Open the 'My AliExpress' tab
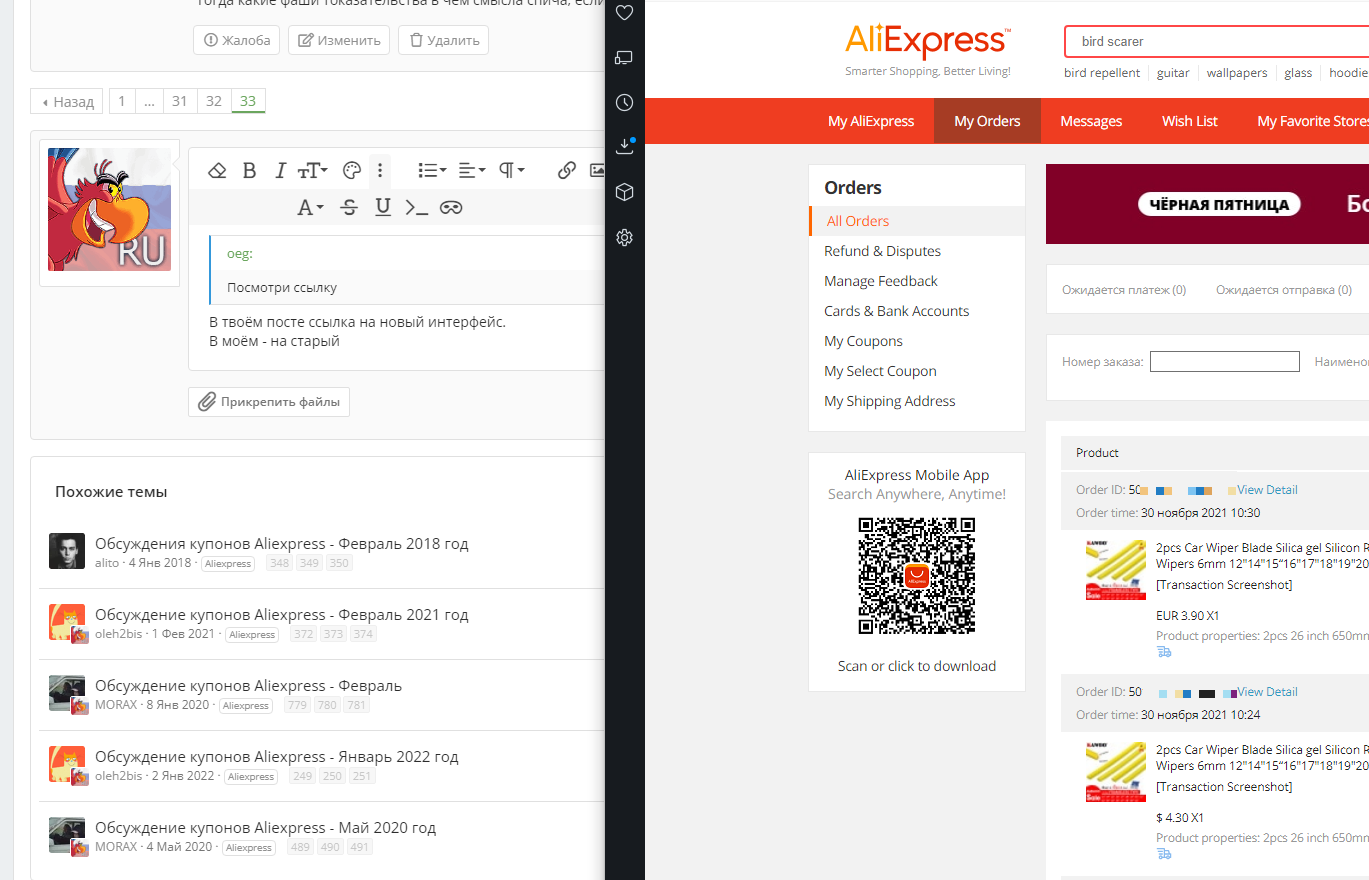Viewport: 1369px width, 880px height. click(x=871, y=121)
